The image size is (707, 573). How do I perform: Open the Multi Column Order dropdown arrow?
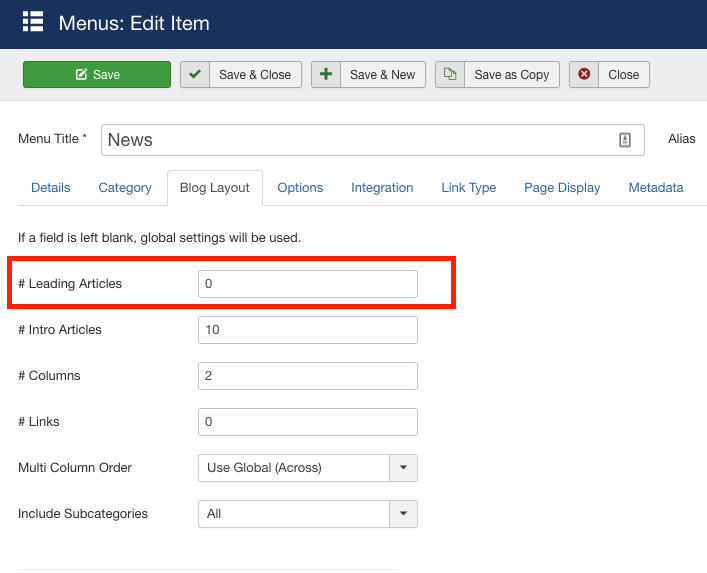pyautogui.click(x=404, y=467)
